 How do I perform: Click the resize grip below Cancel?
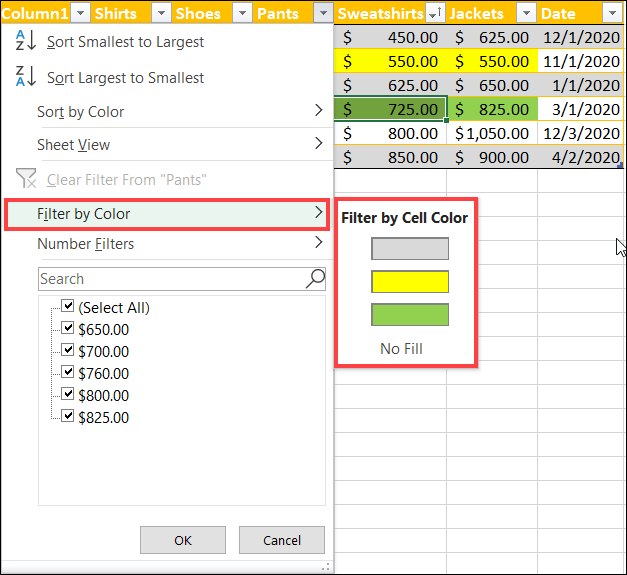tap(326, 567)
